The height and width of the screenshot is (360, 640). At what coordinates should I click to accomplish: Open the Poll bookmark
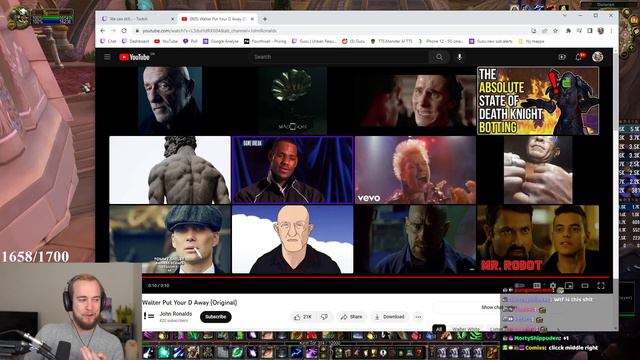click(190, 41)
